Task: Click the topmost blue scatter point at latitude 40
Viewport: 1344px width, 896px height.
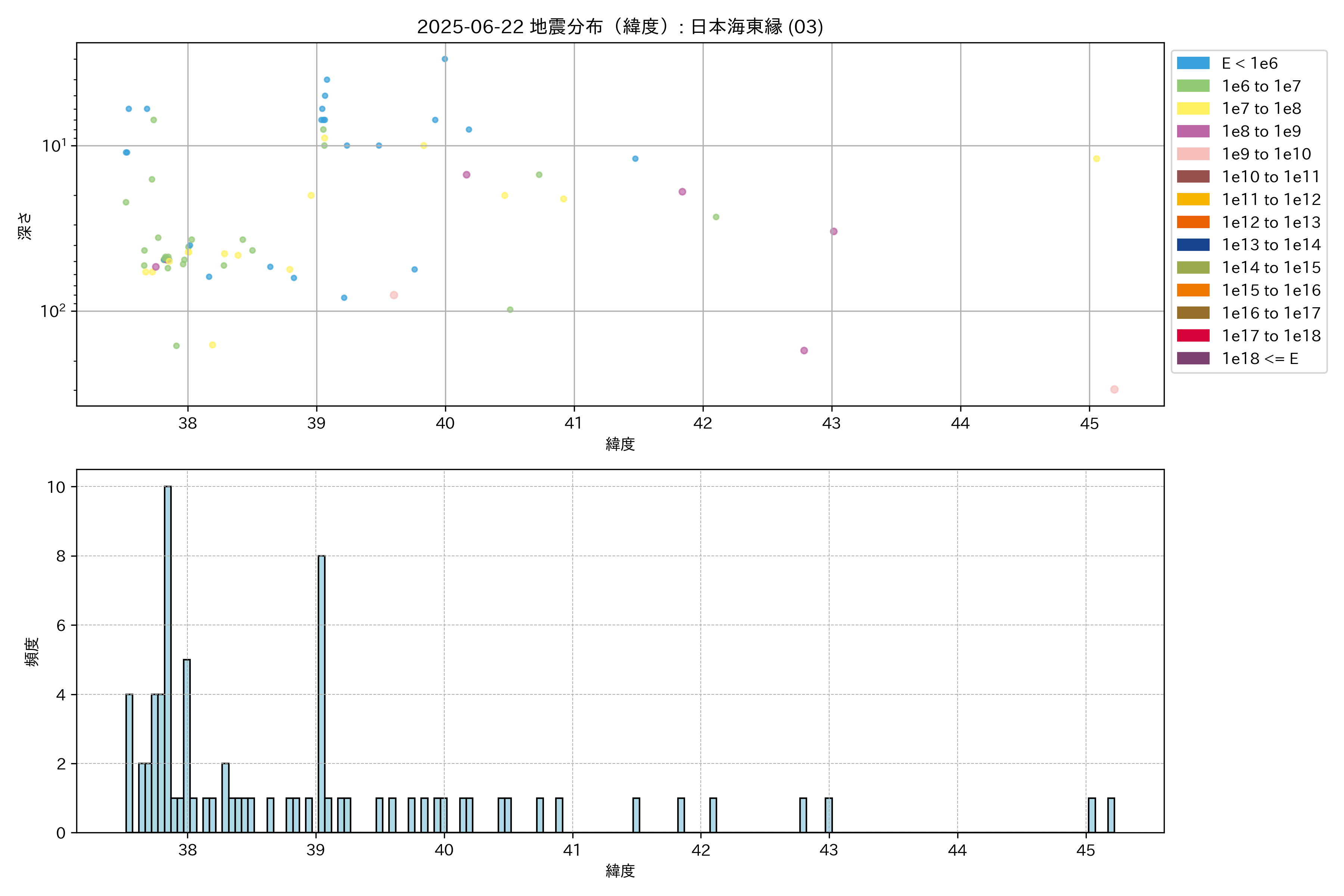Action: tap(445, 59)
